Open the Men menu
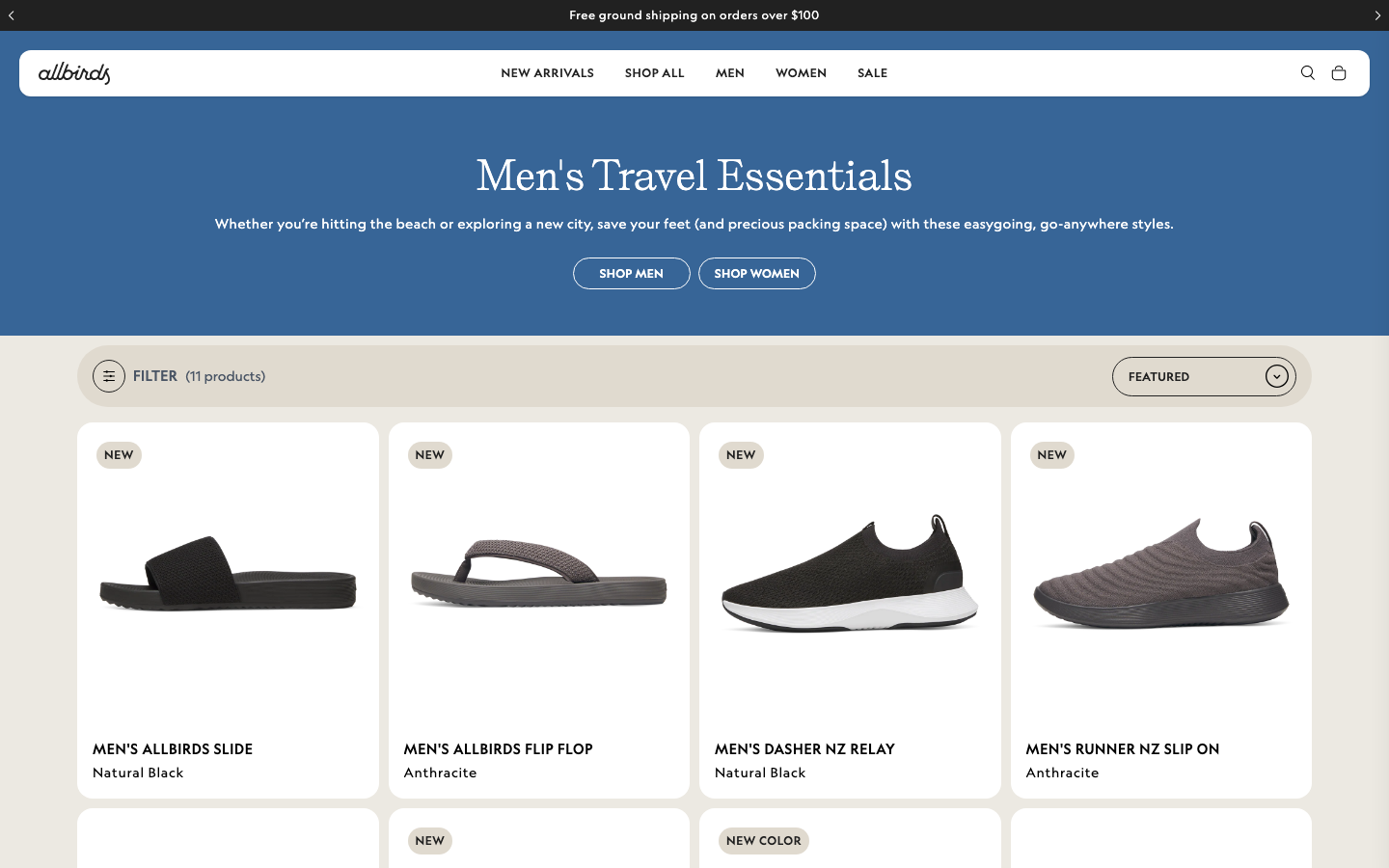 point(730,73)
